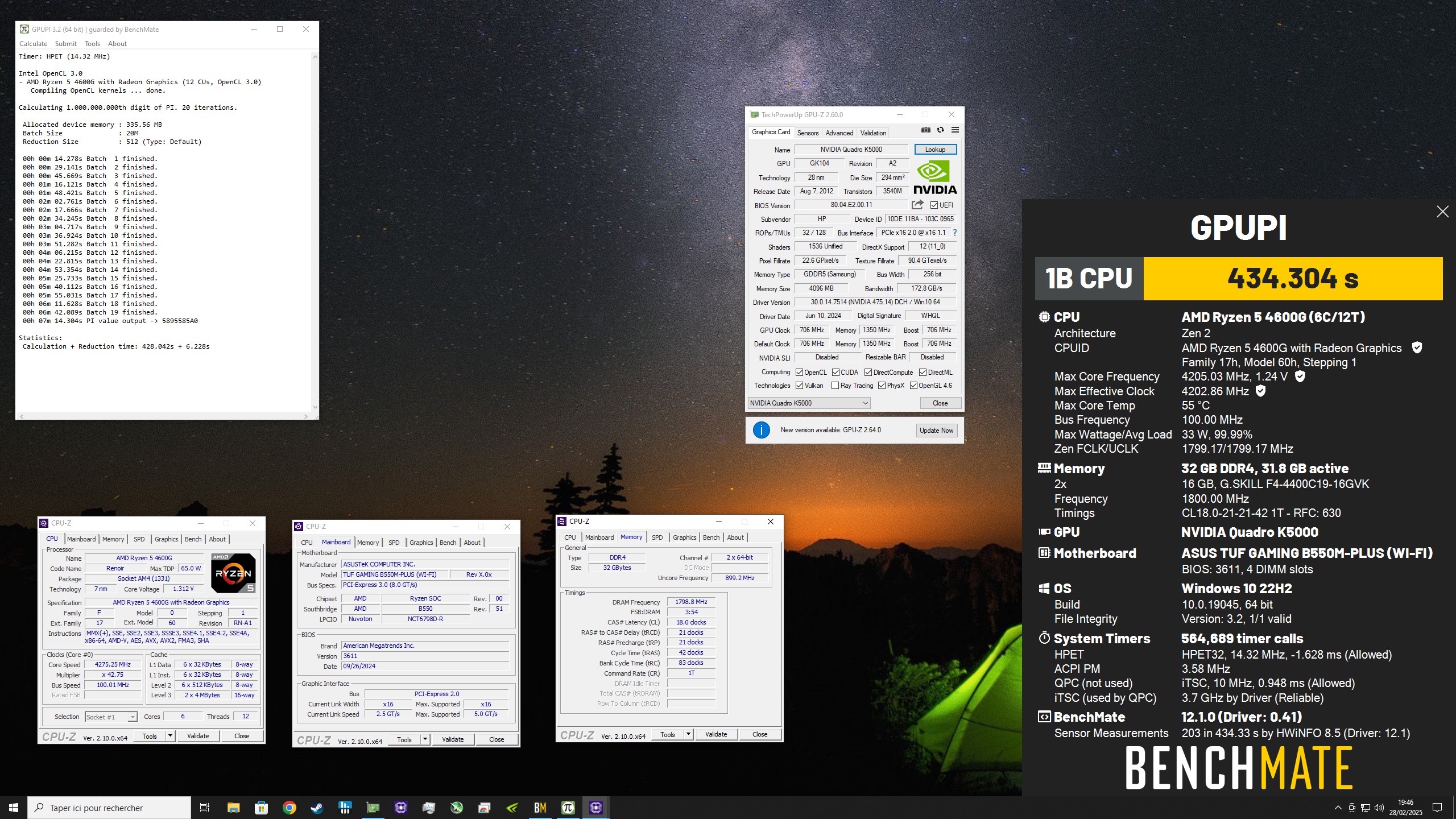Open the Windows Start menu
This screenshot has height=819, width=1456.
click(x=14, y=808)
